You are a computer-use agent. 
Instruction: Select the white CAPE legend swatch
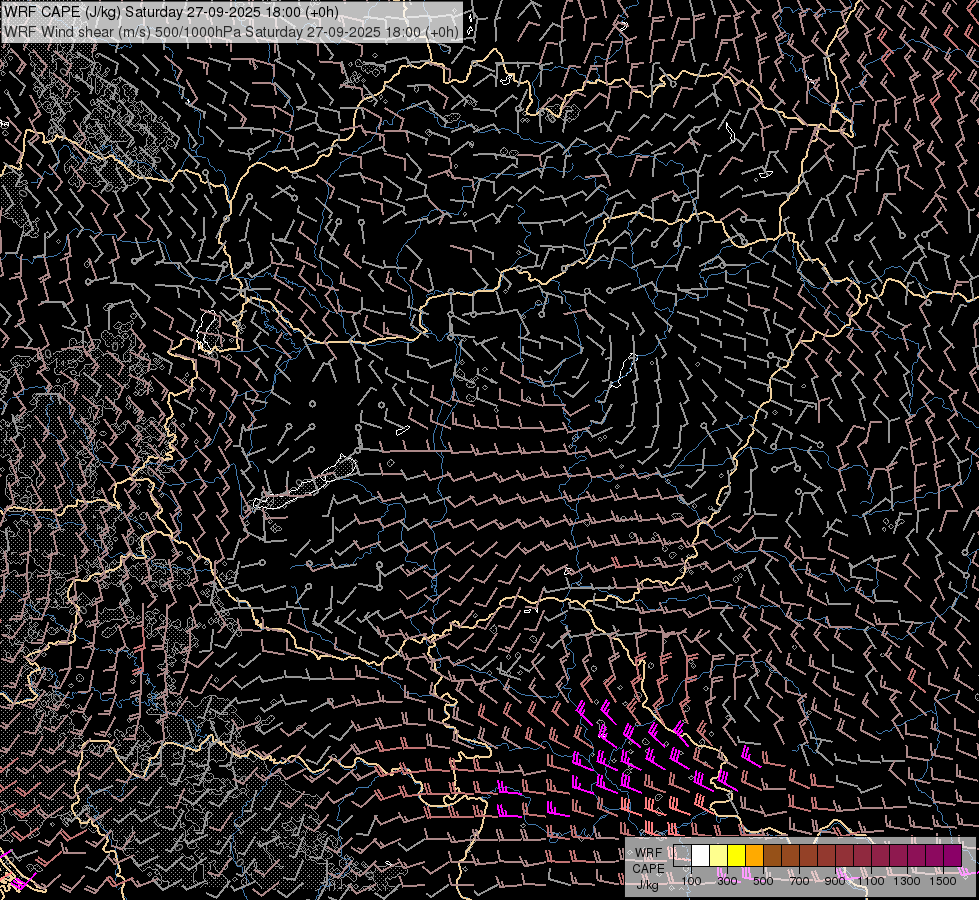tap(701, 856)
